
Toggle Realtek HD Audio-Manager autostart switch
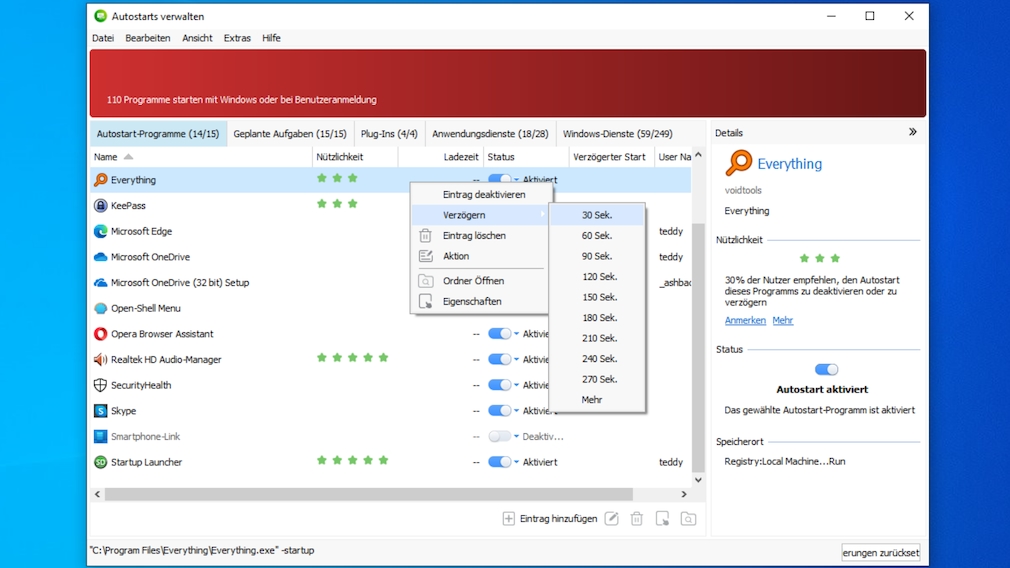point(500,359)
